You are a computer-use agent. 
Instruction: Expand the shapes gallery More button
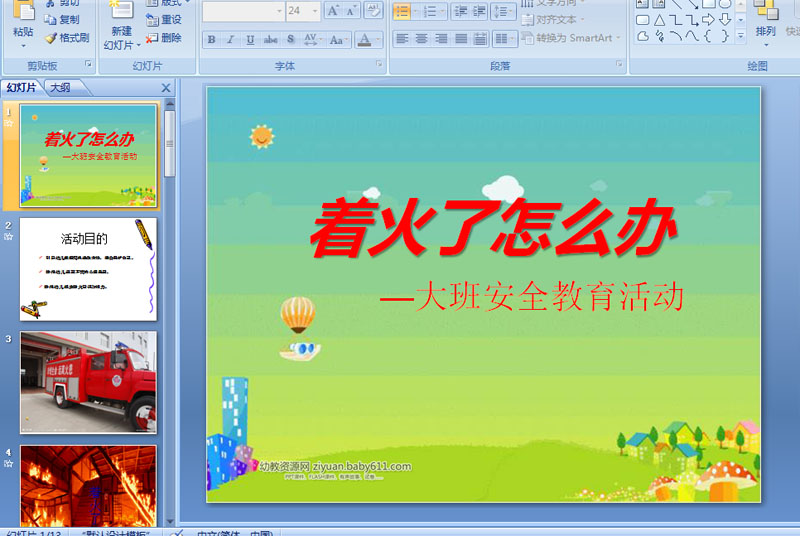[741, 36]
